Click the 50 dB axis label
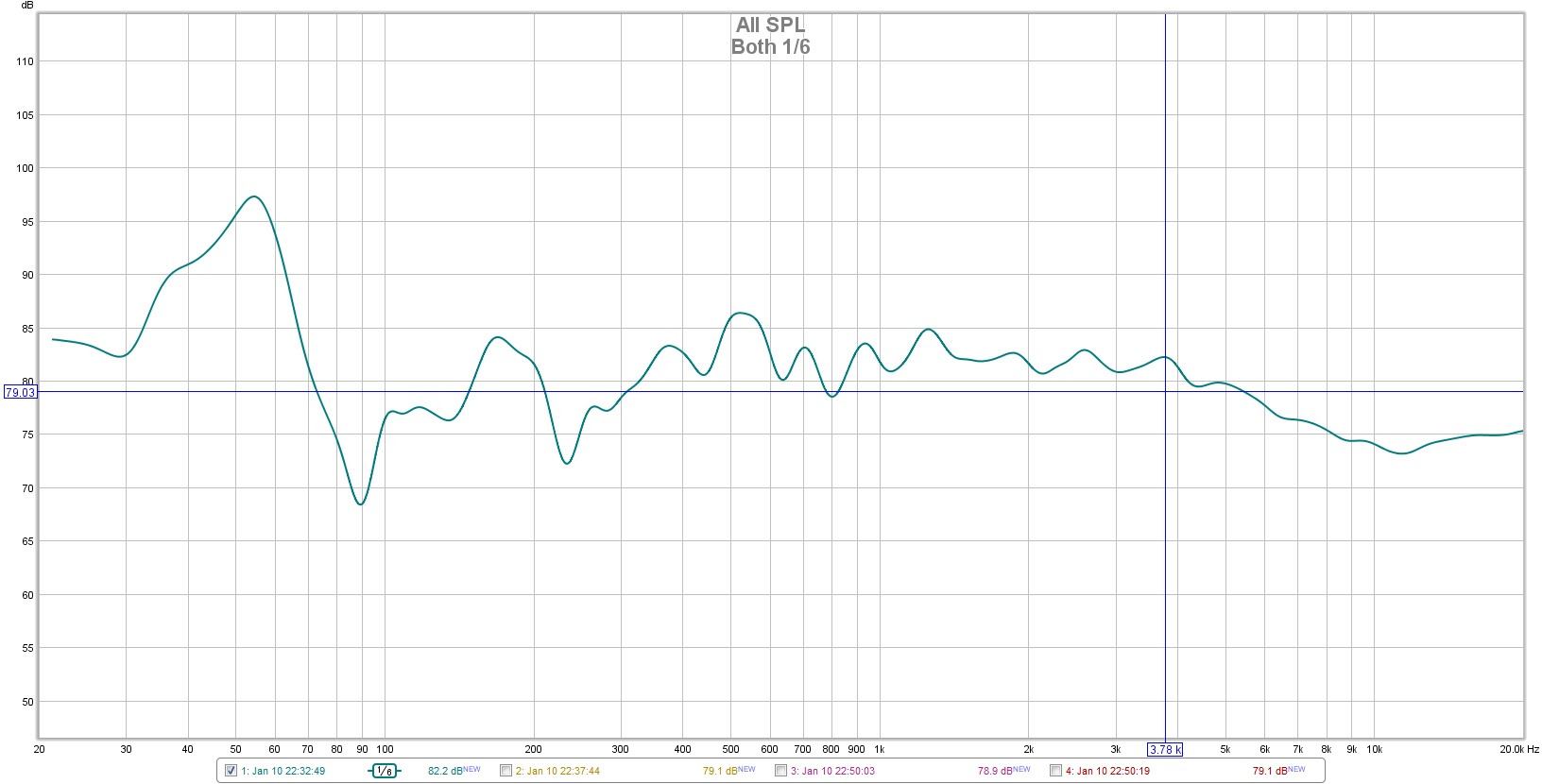The height and width of the screenshot is (784, 1542). tap(27, 702)
